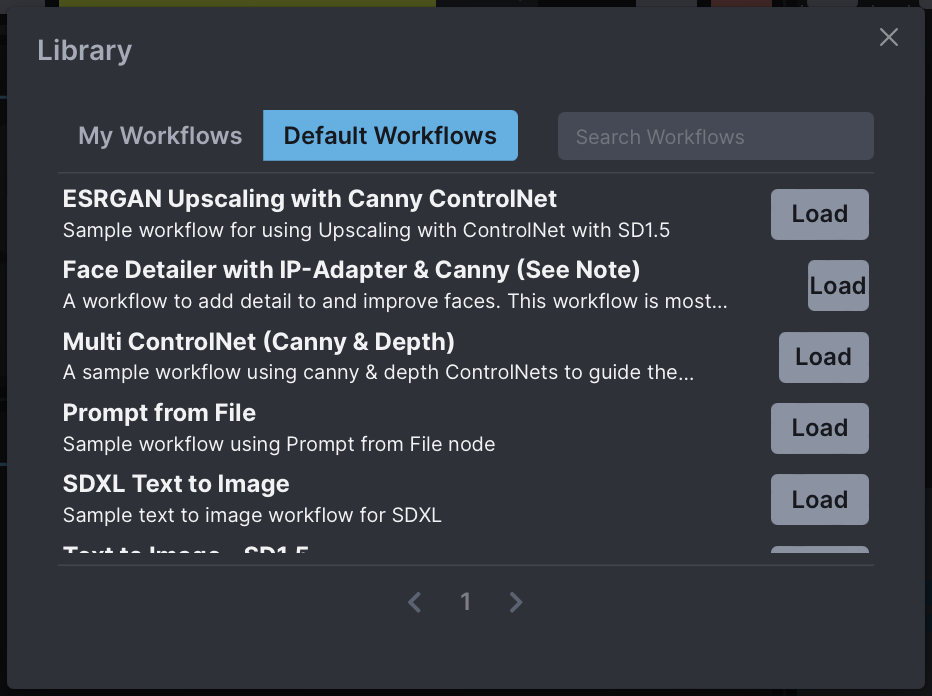This screenshot has height=696, width=932.
Task: Switch to the My Workflows tab
Action: tap(160, 135)
